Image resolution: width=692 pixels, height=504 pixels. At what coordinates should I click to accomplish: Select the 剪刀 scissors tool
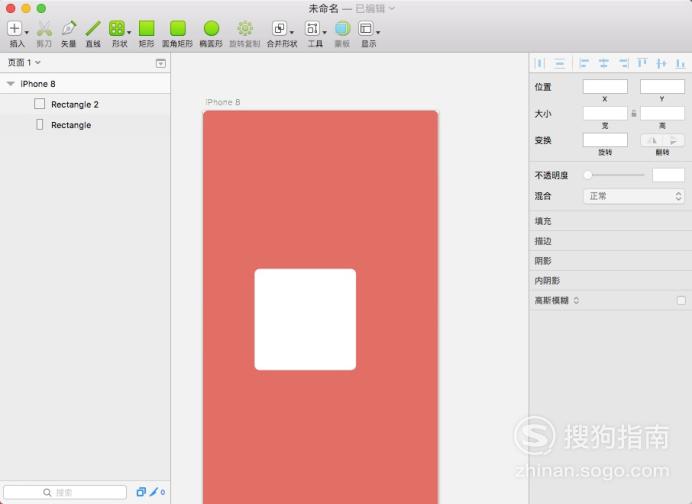[x=44, y=29]
